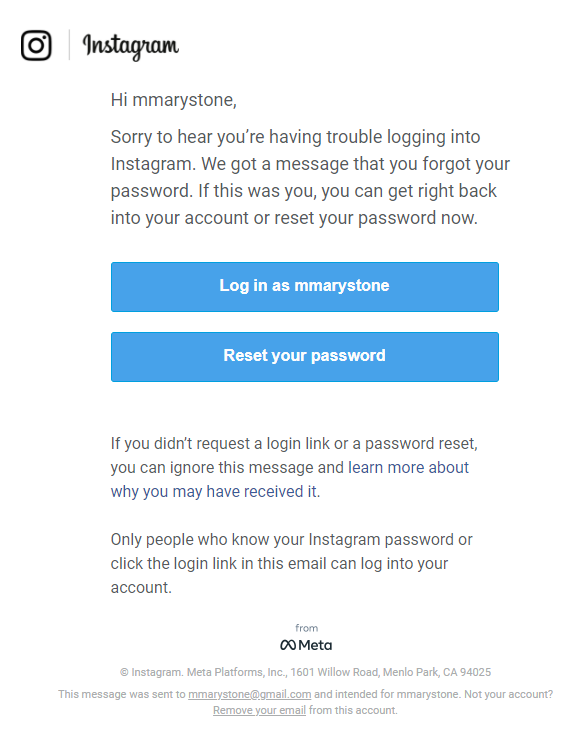Click 'This message was sent to' footer text
Screen dimensions: 573x734
click(122, 694)
